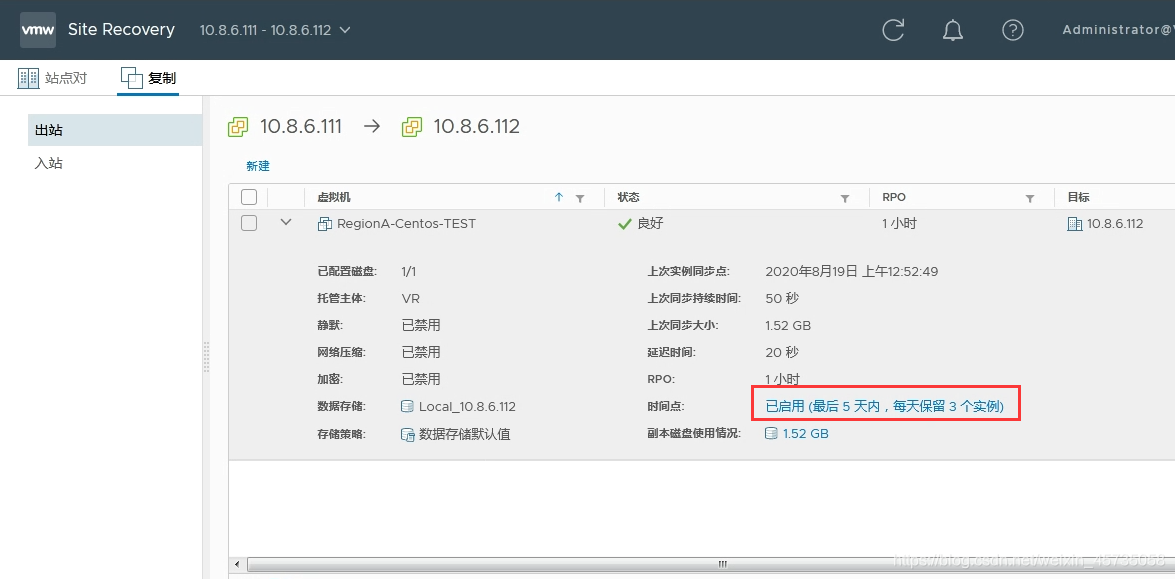Click the 复制 overlapping squares icon
The image size is (1175, 579).
(131, 78)
